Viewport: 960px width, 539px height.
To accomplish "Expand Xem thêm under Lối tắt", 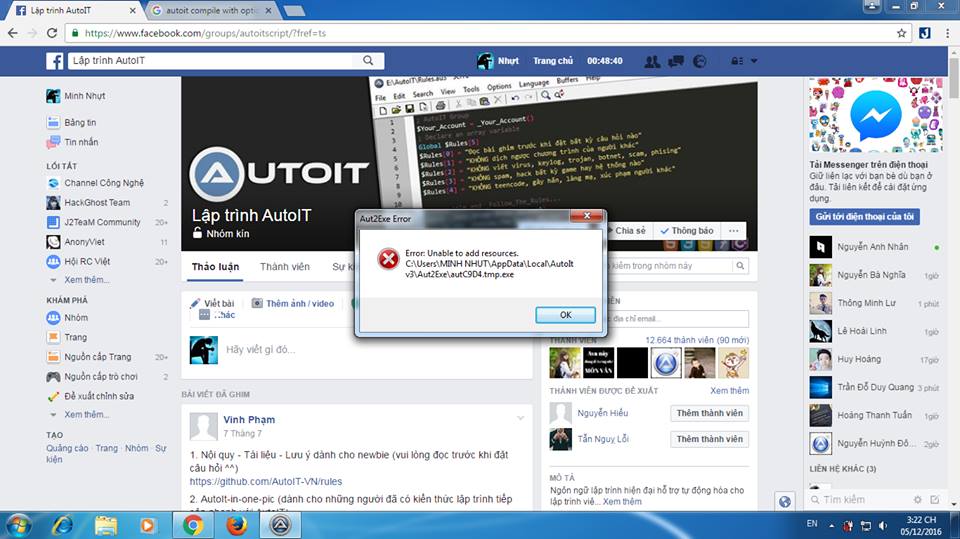I will (87, 280).
